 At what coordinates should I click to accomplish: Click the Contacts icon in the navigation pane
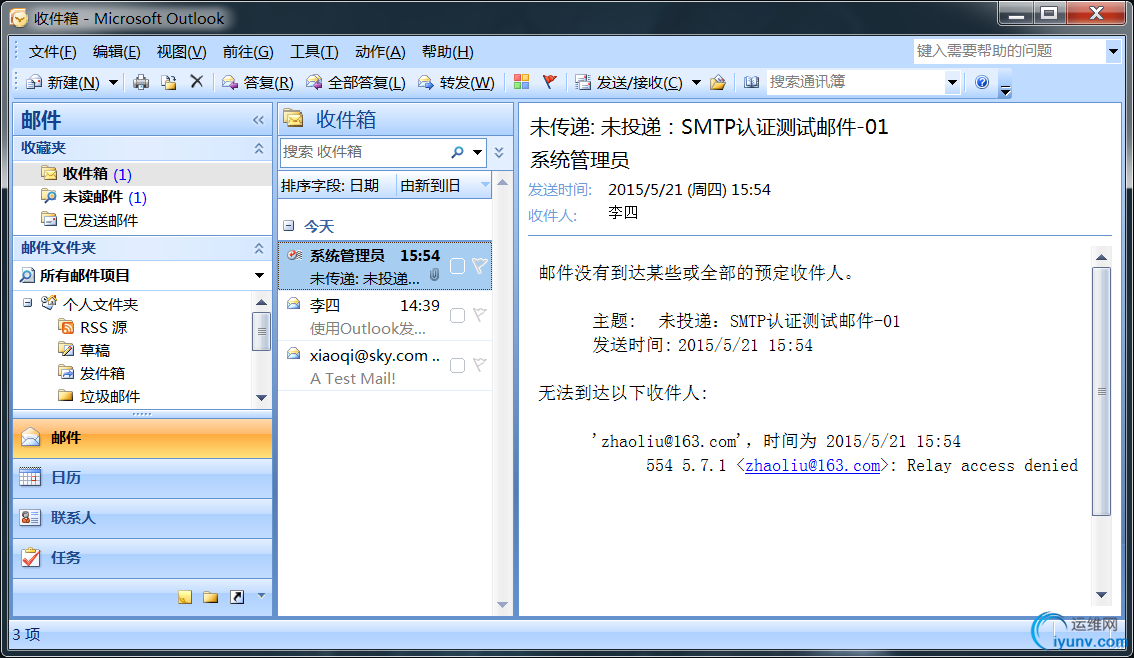tap(30, 518)
